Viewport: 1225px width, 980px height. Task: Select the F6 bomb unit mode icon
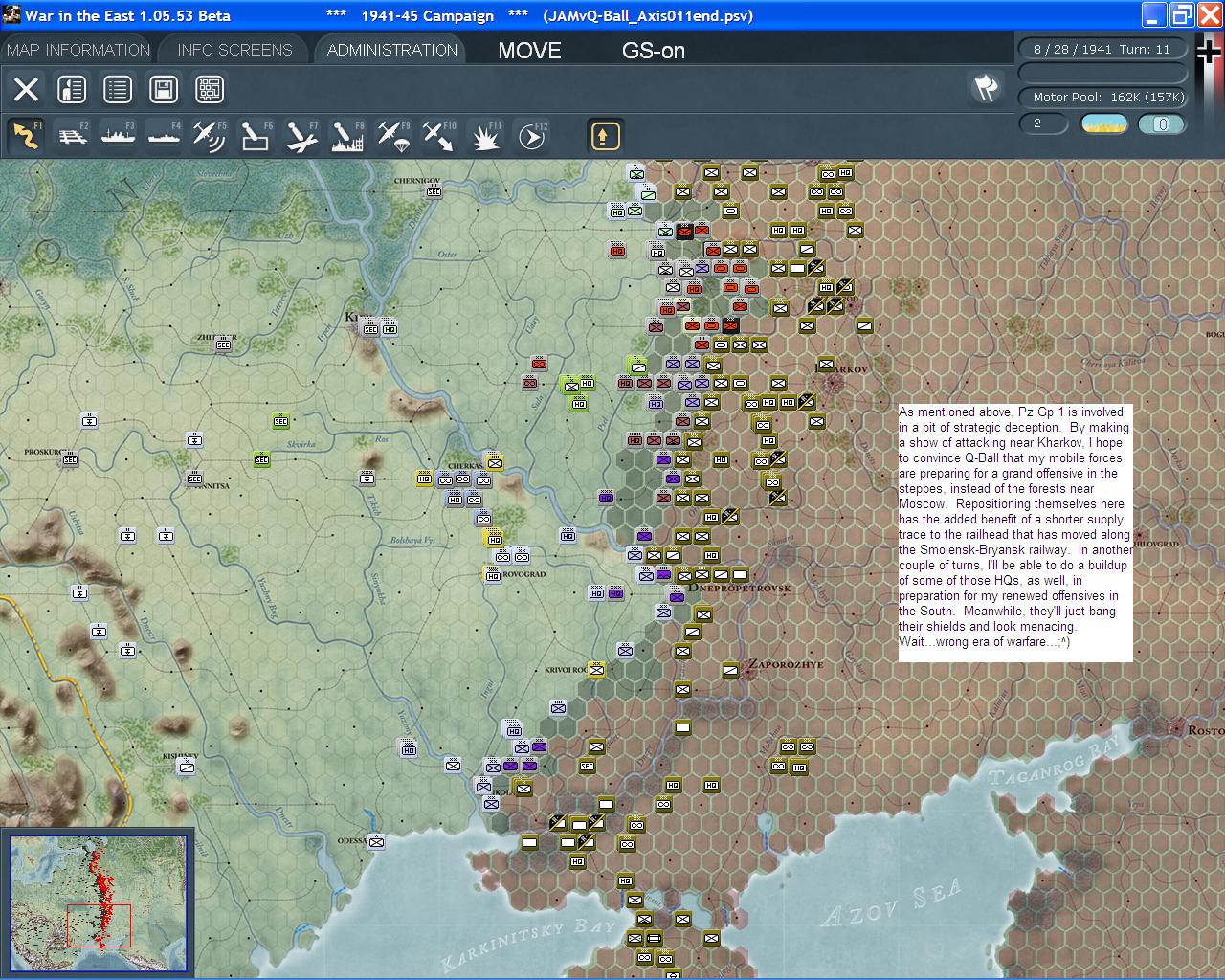256,136
